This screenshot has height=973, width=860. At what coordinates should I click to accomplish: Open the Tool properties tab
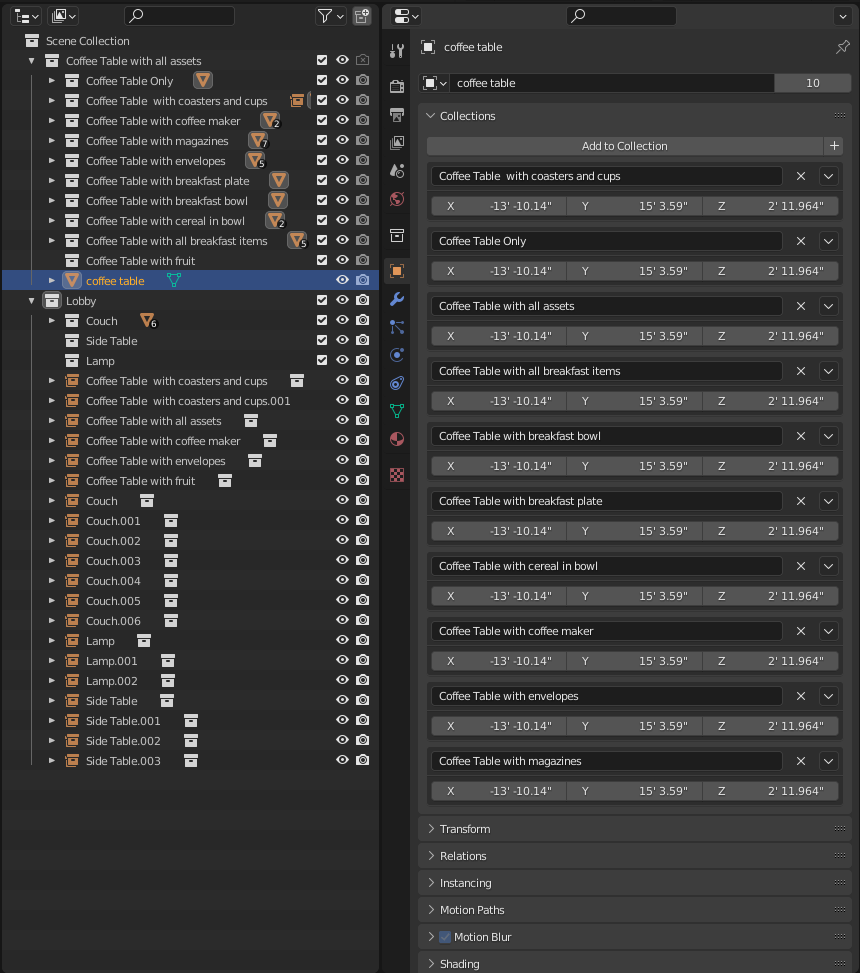(397, 51)
